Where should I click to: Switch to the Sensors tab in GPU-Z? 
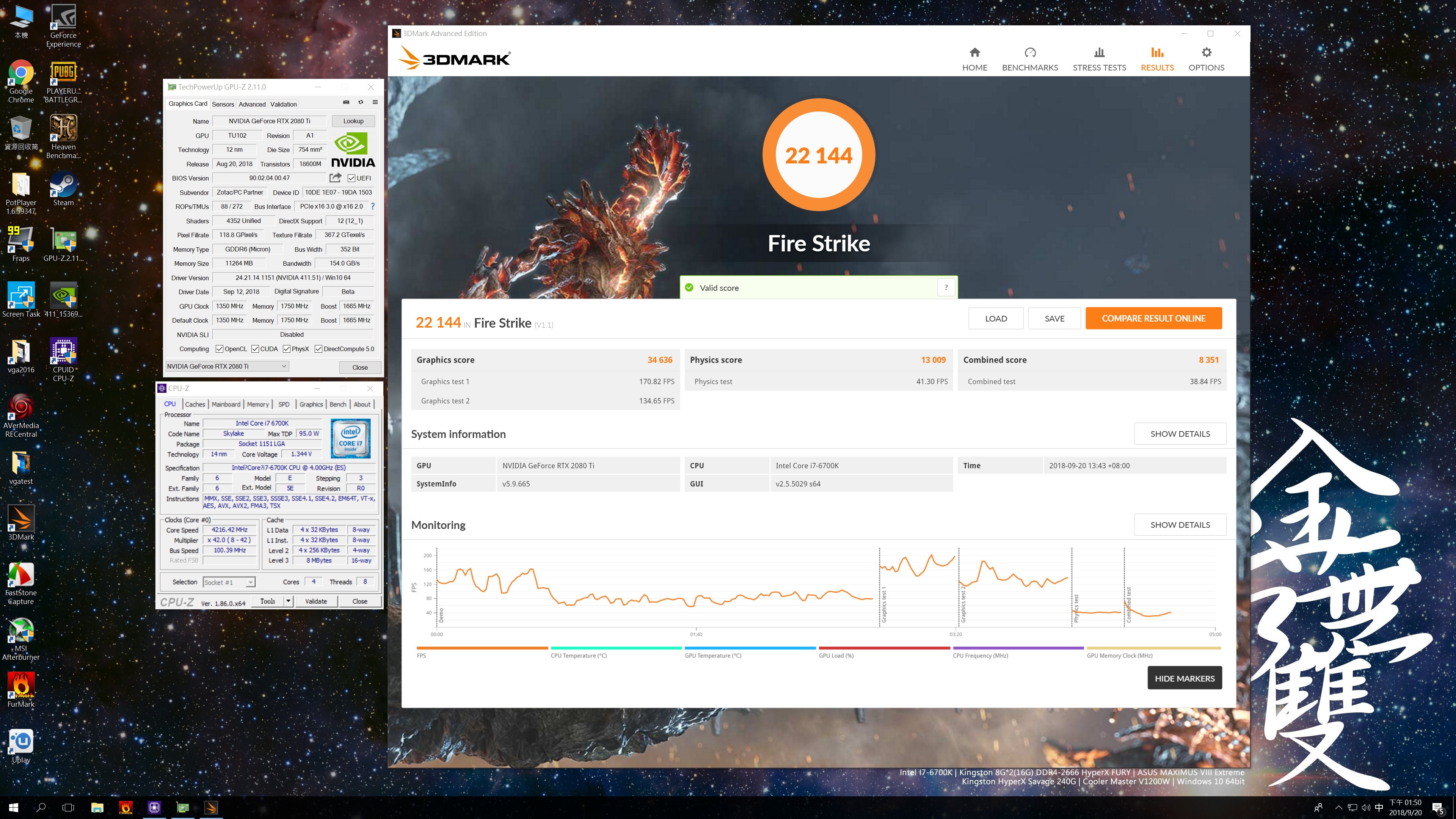click(223, 104)
